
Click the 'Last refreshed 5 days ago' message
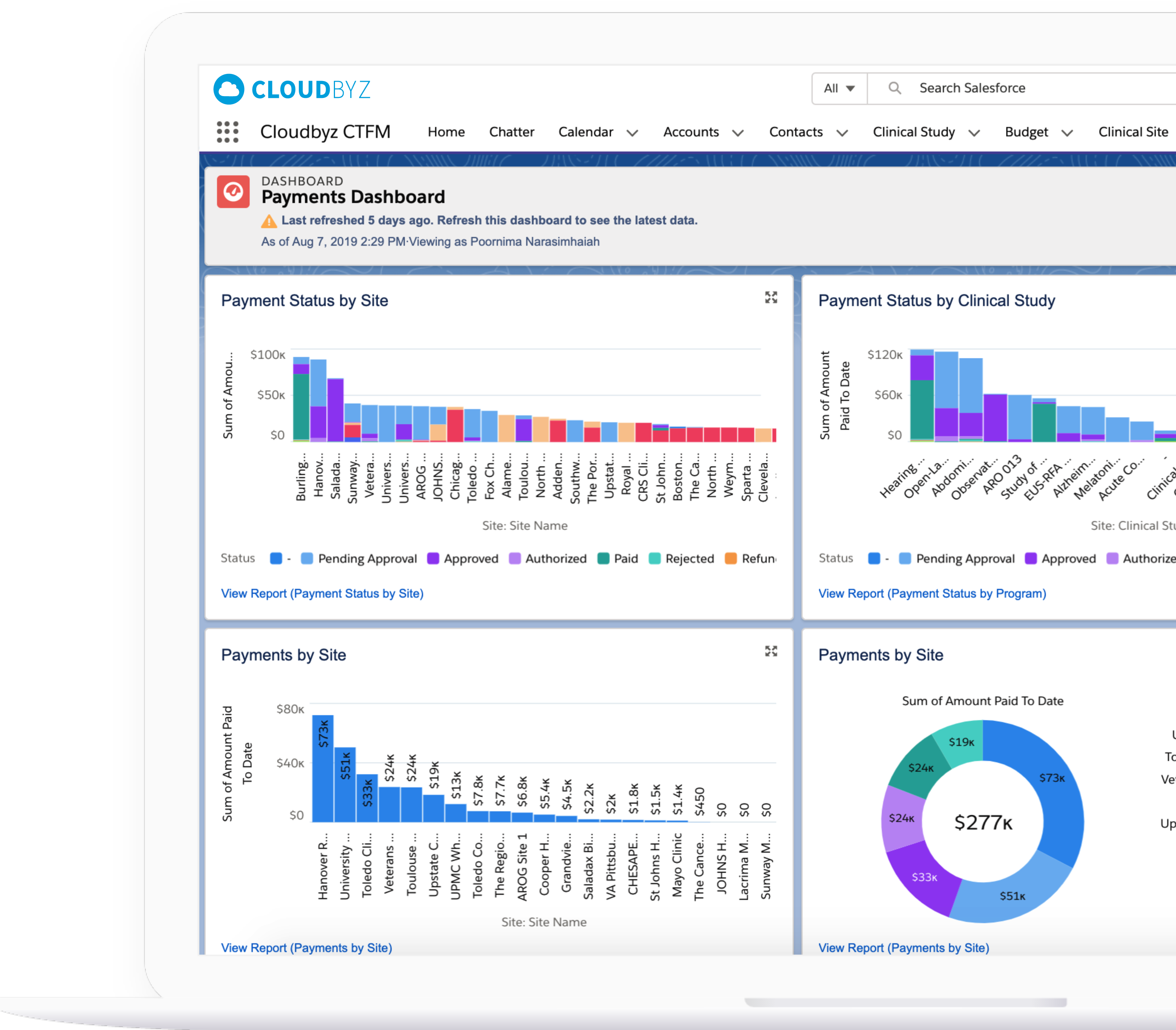tap(489, 220)
